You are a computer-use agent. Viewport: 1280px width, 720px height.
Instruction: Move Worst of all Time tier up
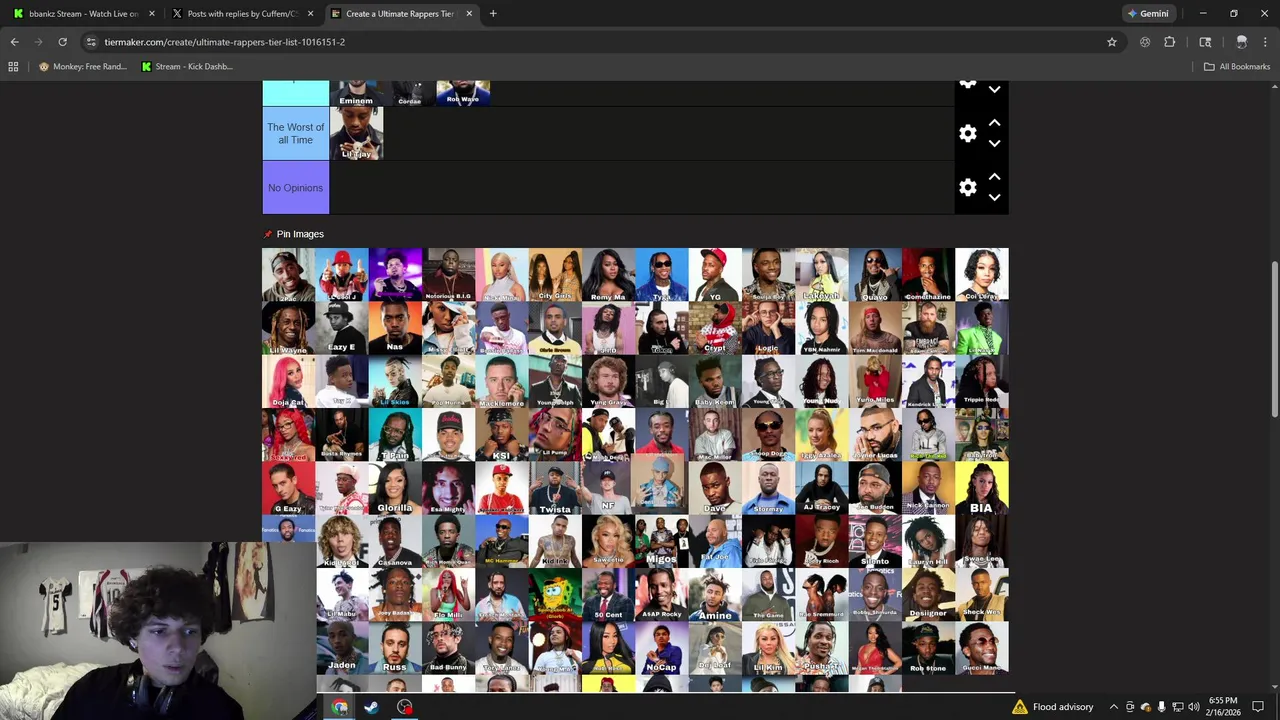(994, 123)
